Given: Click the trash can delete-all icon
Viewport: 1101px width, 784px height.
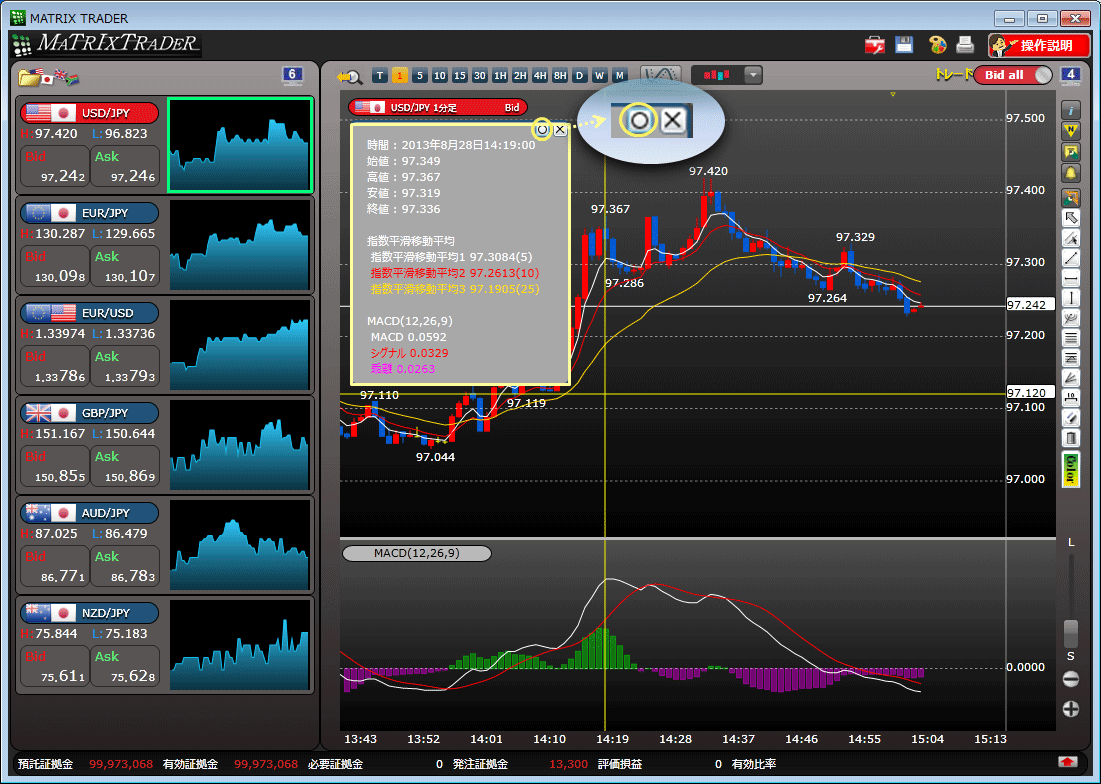Looking at the screenshot, I should tap(1071, 439).
